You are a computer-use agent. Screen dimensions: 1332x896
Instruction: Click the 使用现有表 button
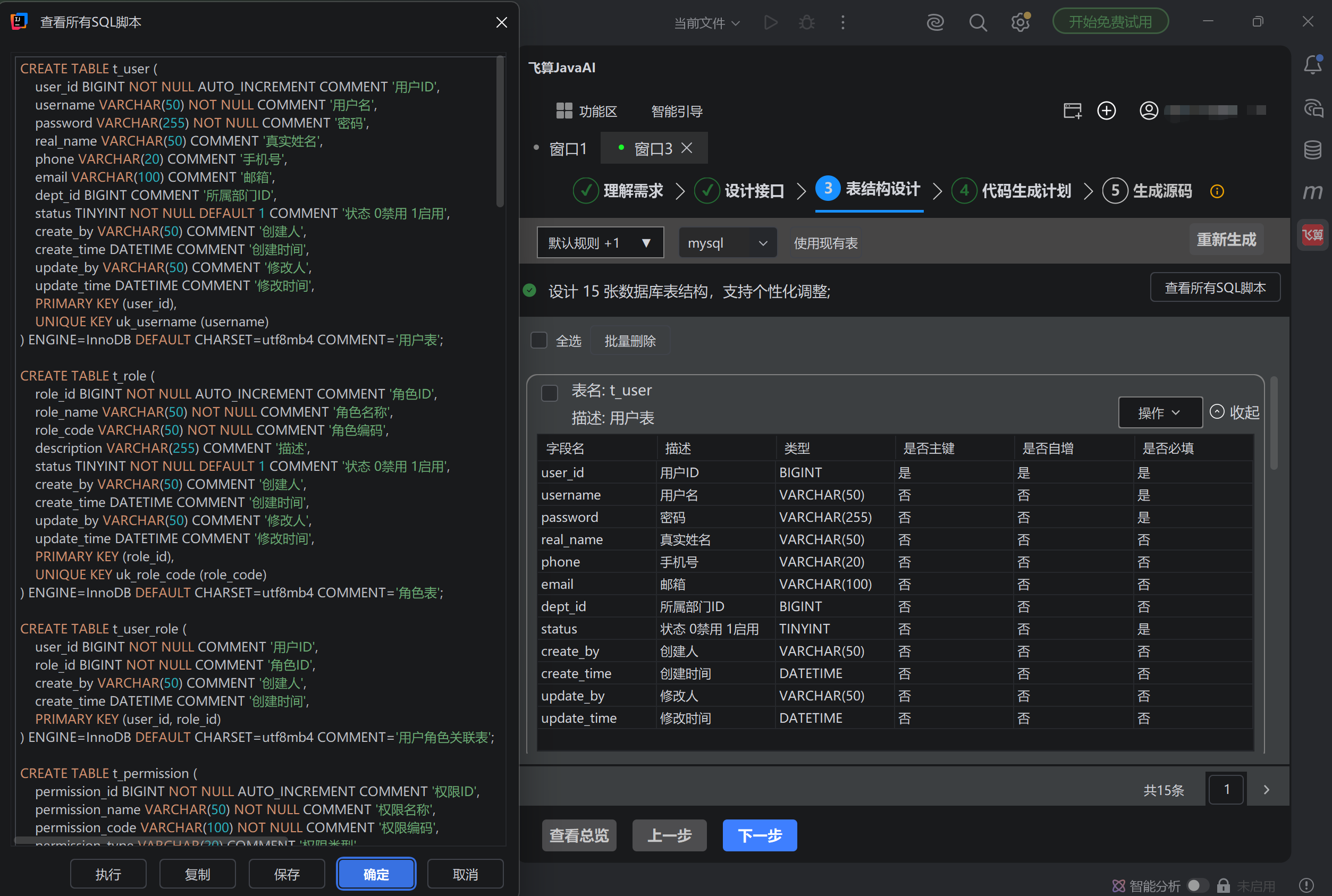(x=825, y=243)
